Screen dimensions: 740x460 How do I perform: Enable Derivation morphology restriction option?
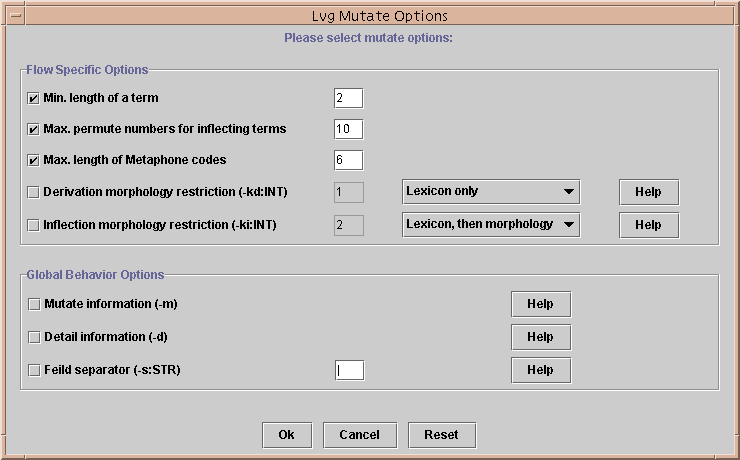pos(34,192)
